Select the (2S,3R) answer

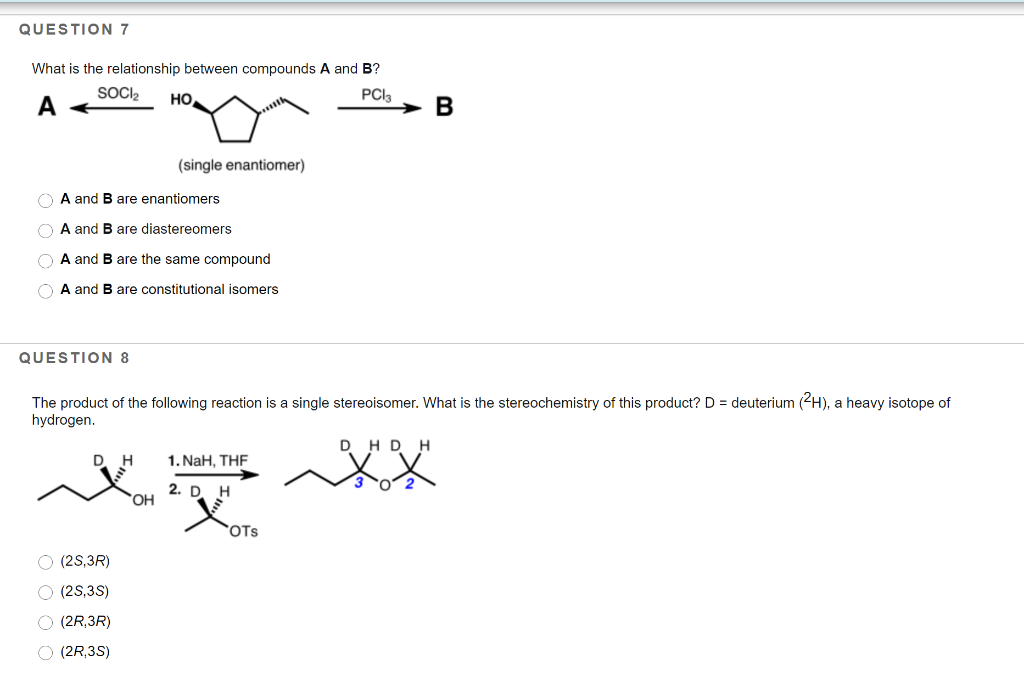[x=45, y=562]
